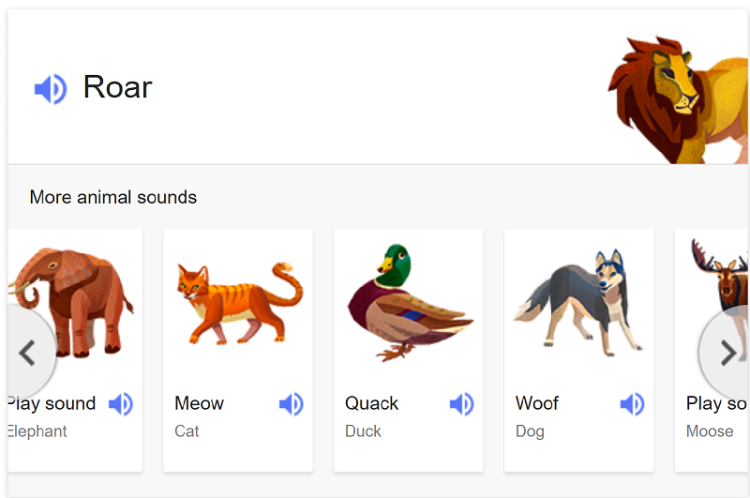Click the Woof label on dog card
Screen dimensions: 750x498
[x=537, y=403]
